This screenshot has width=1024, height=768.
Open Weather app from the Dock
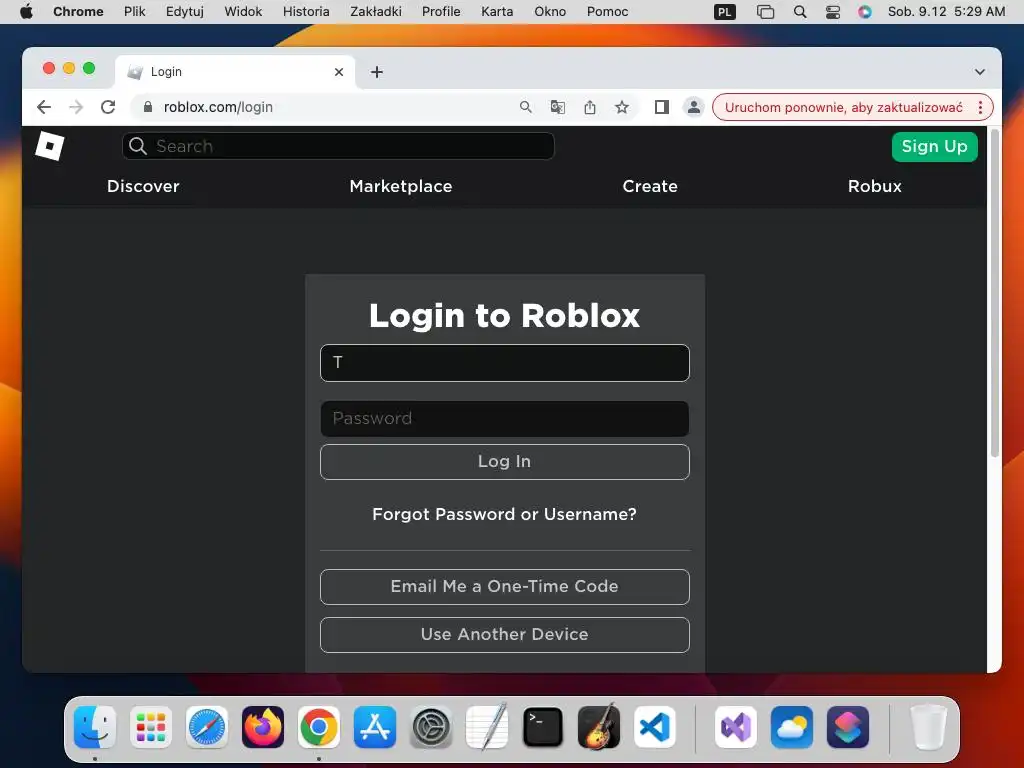coord(792,727)
